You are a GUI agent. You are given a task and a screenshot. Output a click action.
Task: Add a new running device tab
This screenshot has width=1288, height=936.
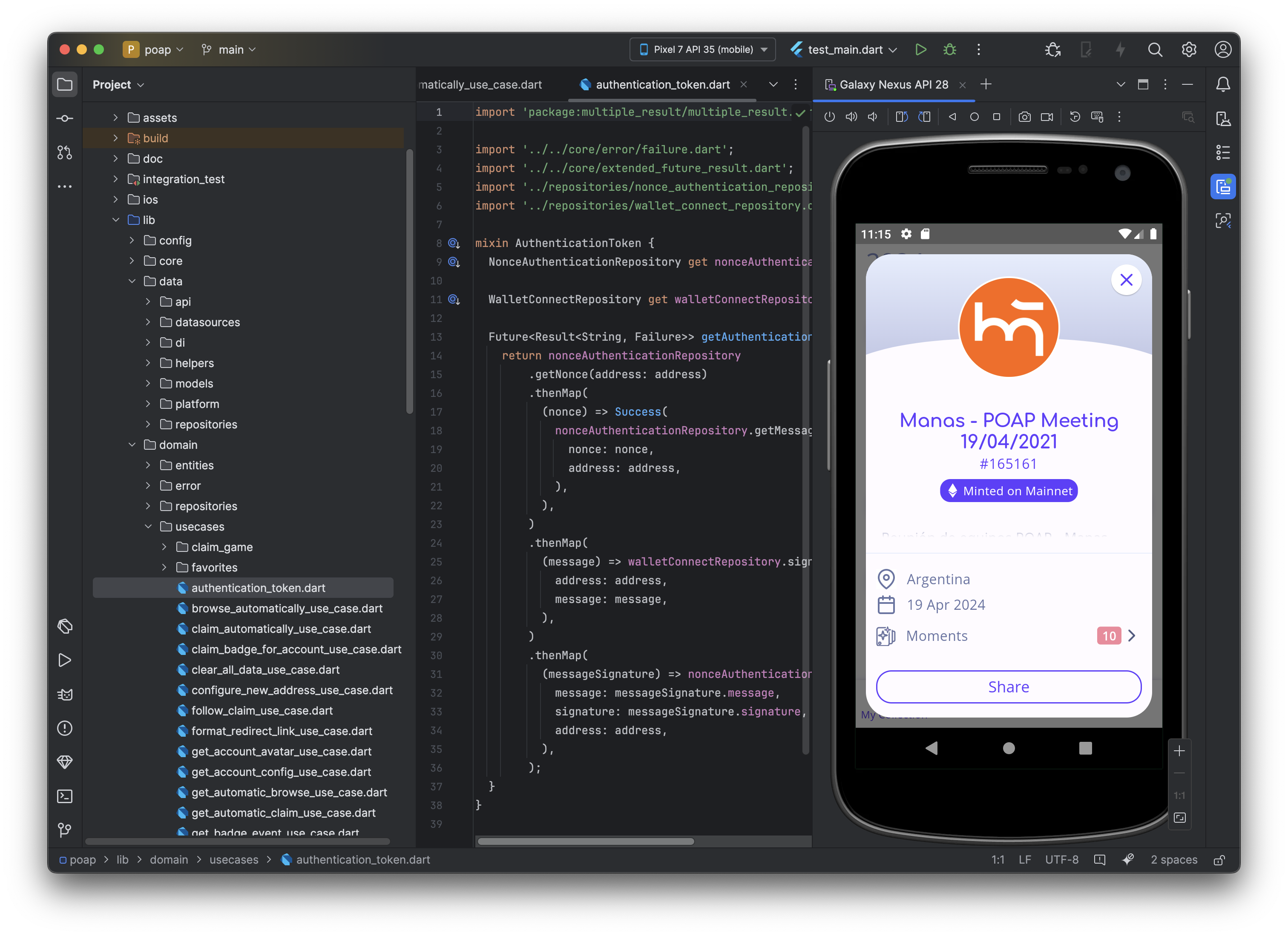(986, 85)
